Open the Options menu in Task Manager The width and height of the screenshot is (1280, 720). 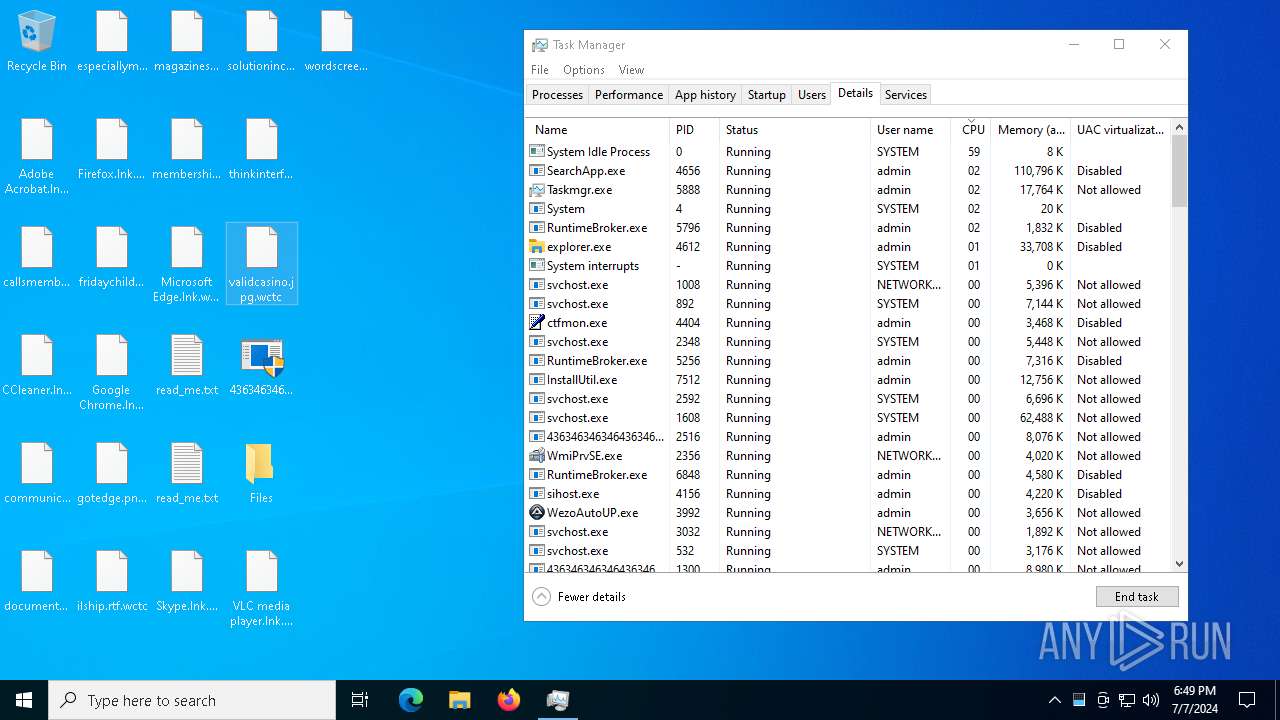pos(584,70)
